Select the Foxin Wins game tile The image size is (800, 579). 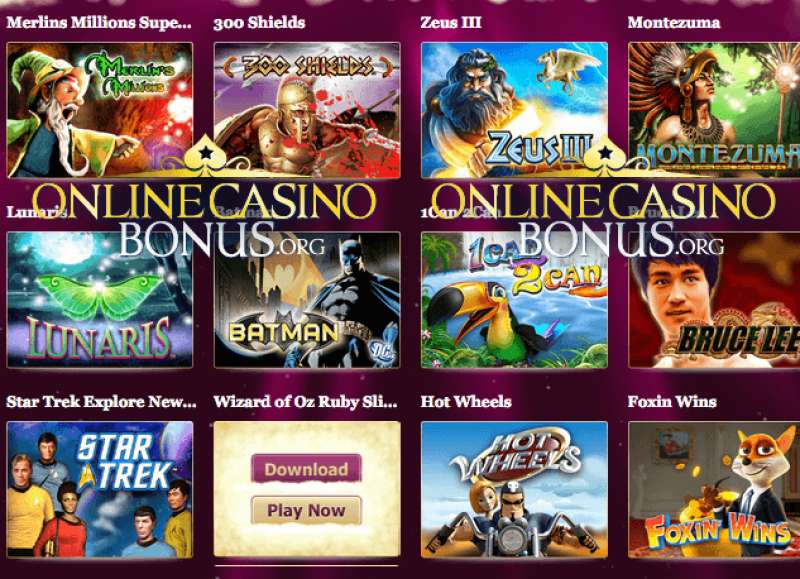714,490
